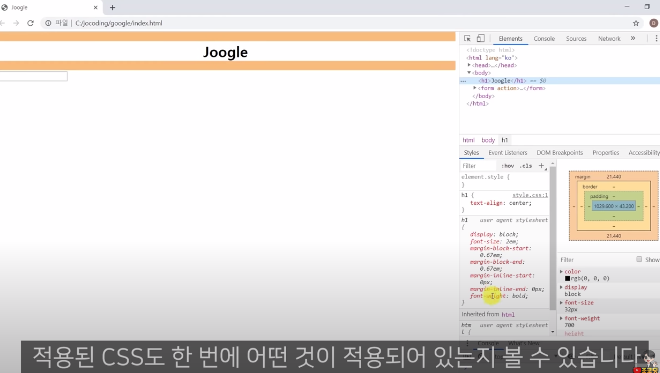The image size is (660, 373).
Task: Click text-align: center declaration
Action: click(501, 203)
